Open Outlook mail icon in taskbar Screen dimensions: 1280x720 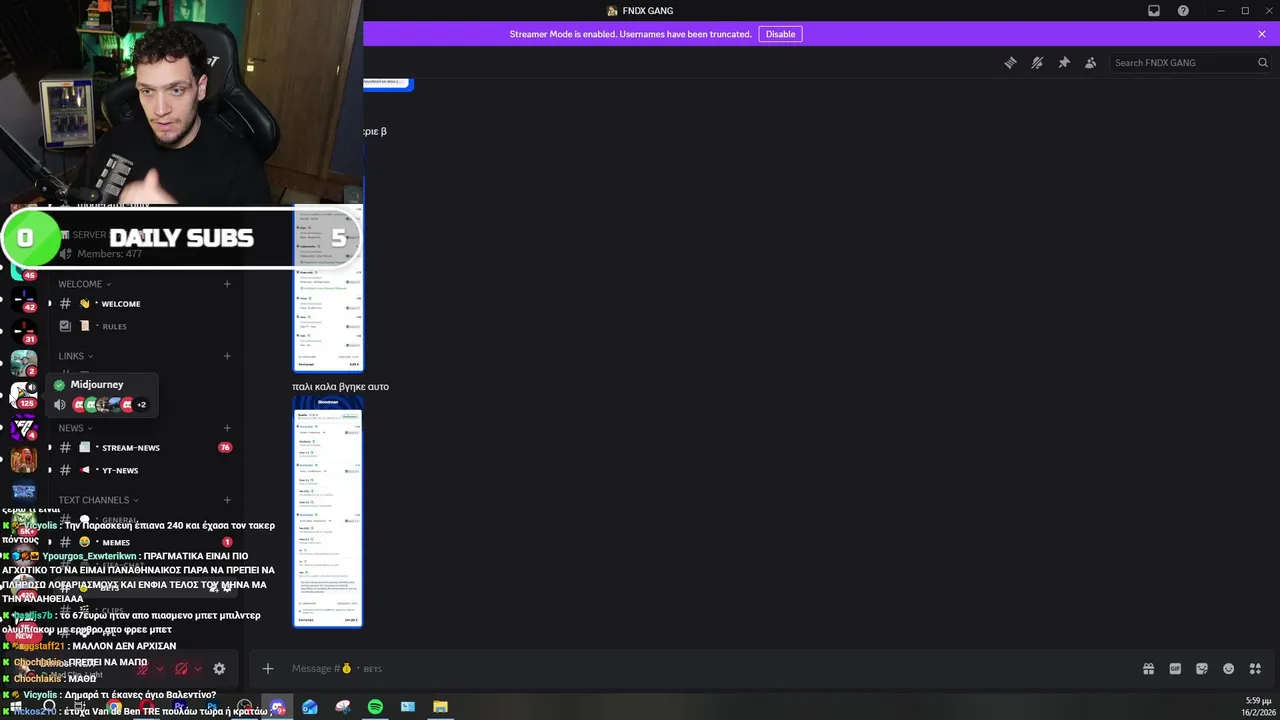(310, 707)
